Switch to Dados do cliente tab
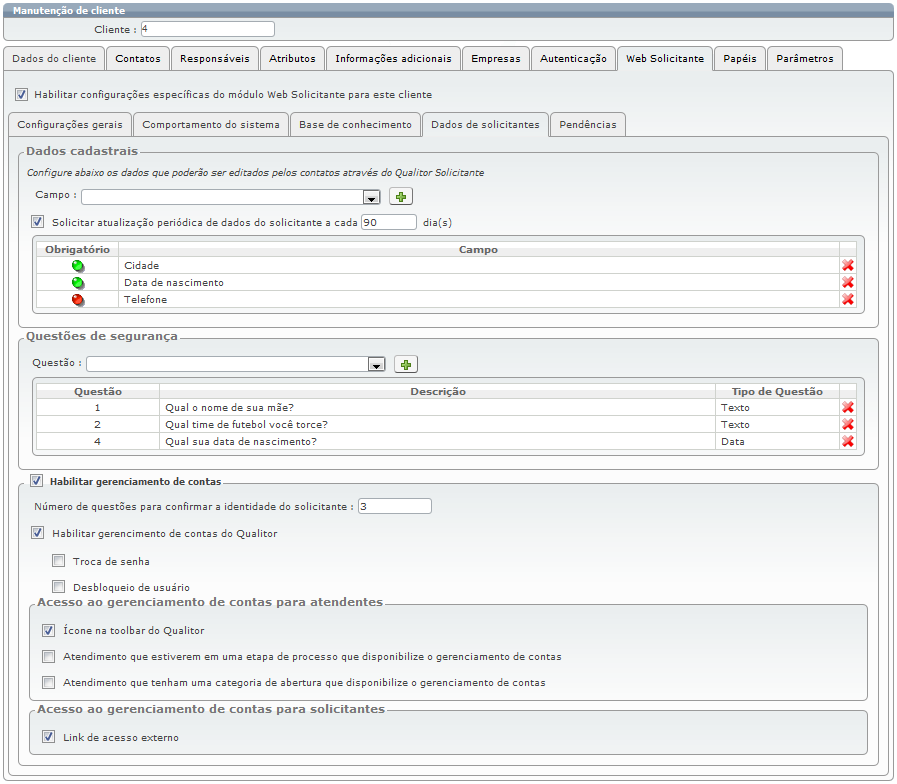 pyautogui.click(x=54, y=58)
